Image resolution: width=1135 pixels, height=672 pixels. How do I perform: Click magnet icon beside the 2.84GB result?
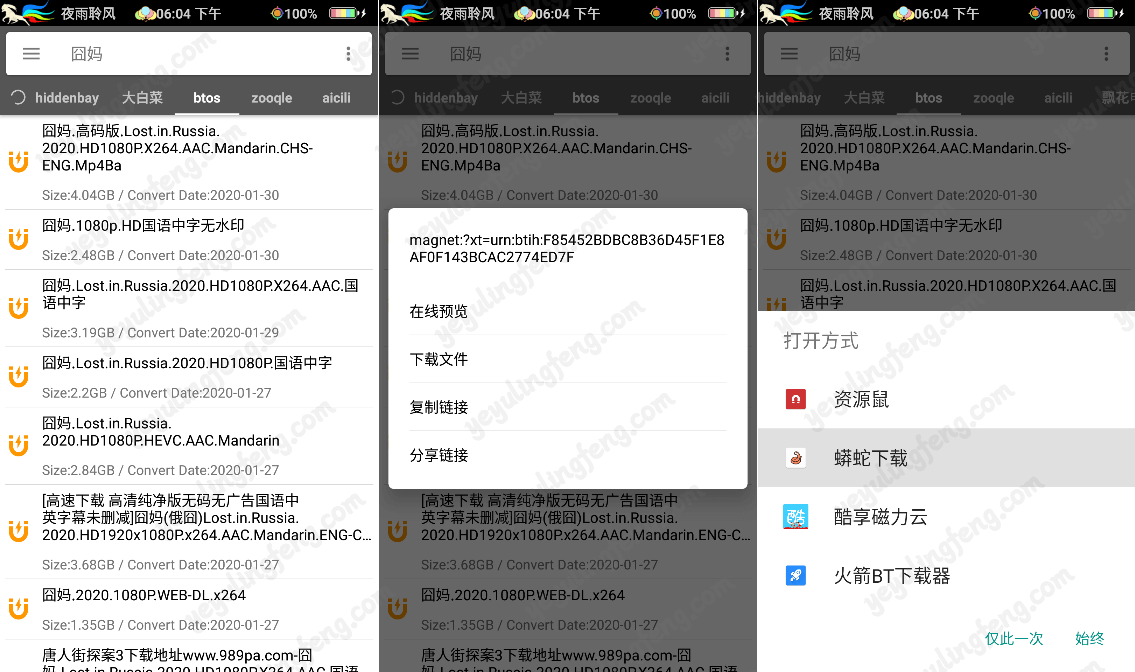coord(18,445)
